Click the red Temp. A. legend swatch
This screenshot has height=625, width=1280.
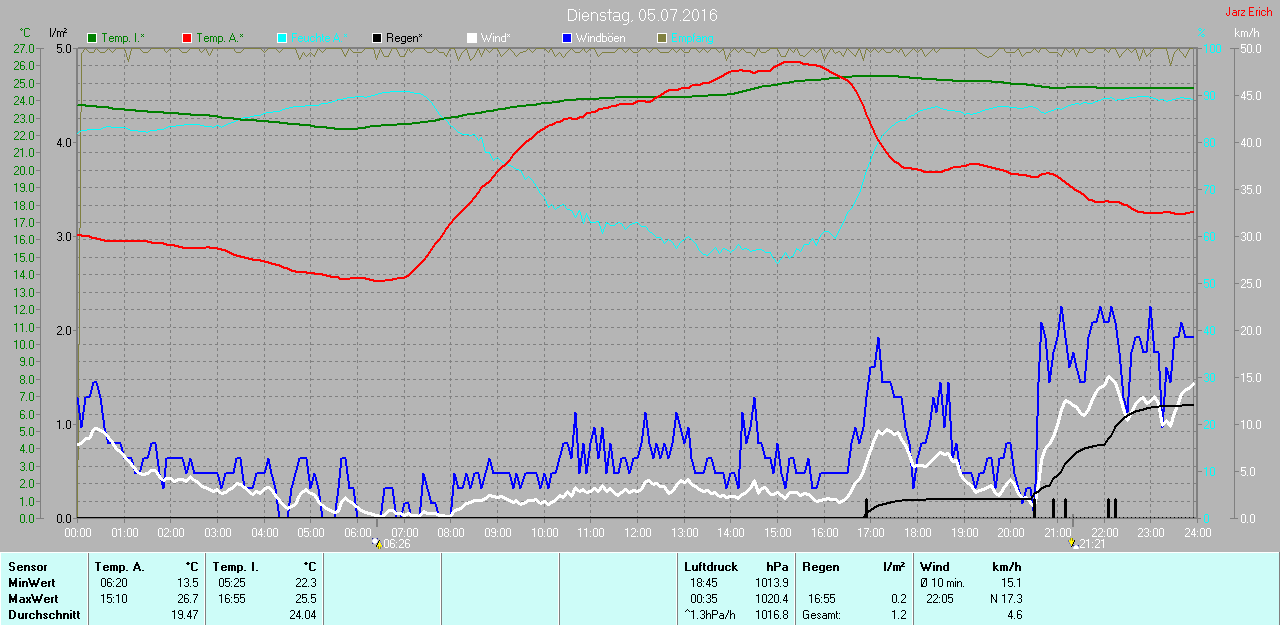click(187, 38)
